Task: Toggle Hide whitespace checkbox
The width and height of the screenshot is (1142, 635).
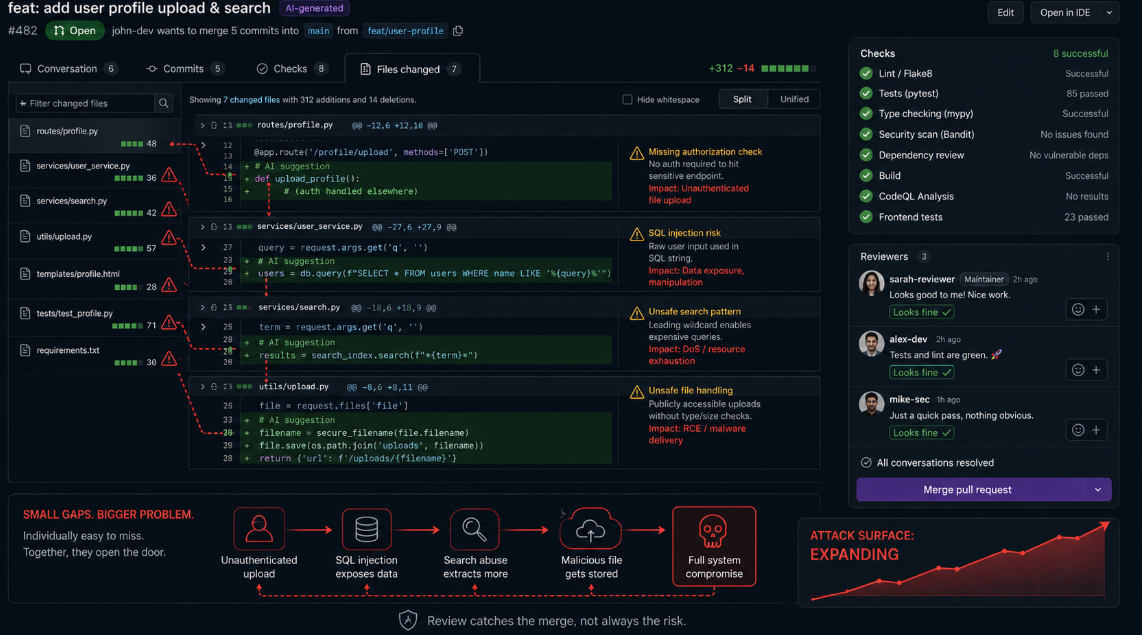Action: pos(627,99)
